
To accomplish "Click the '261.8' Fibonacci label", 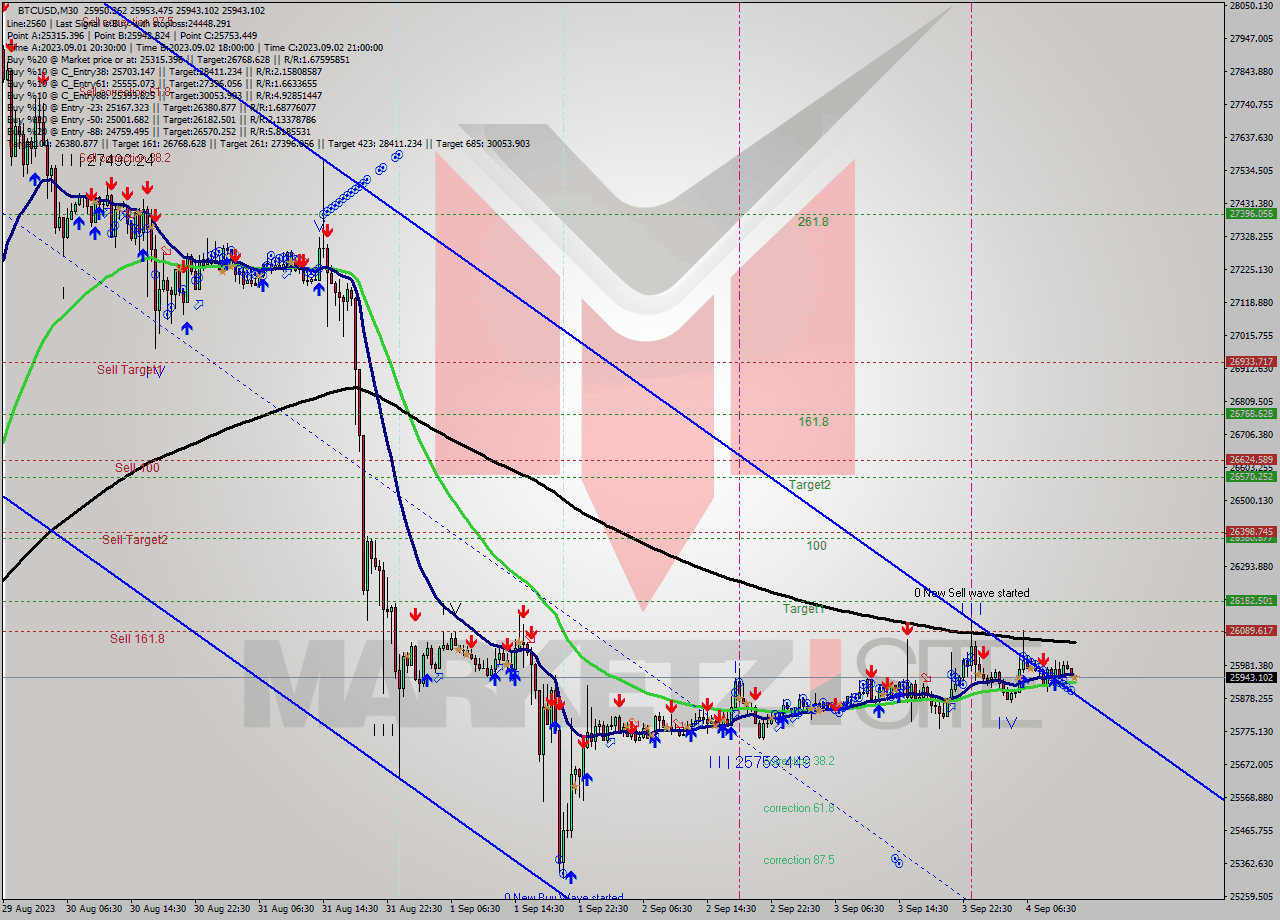I will 813,222.
